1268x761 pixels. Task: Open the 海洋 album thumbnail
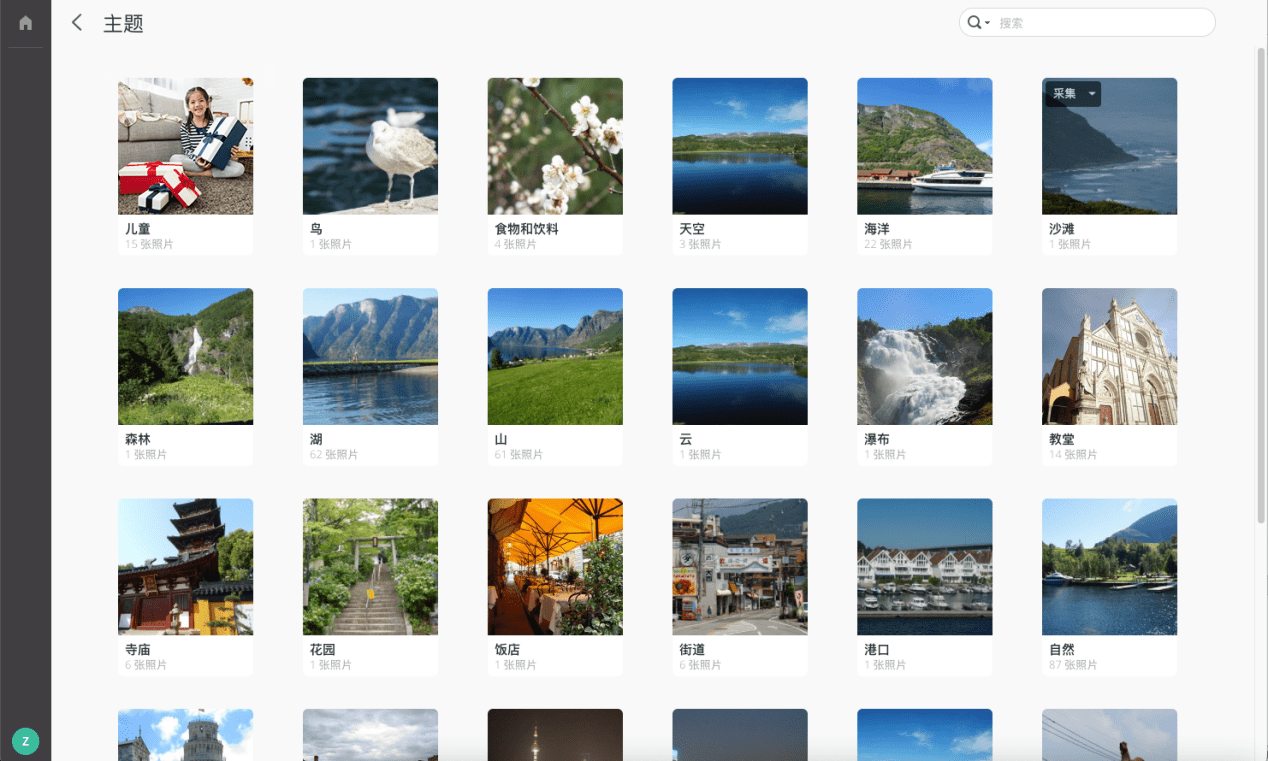pos(925,146)
